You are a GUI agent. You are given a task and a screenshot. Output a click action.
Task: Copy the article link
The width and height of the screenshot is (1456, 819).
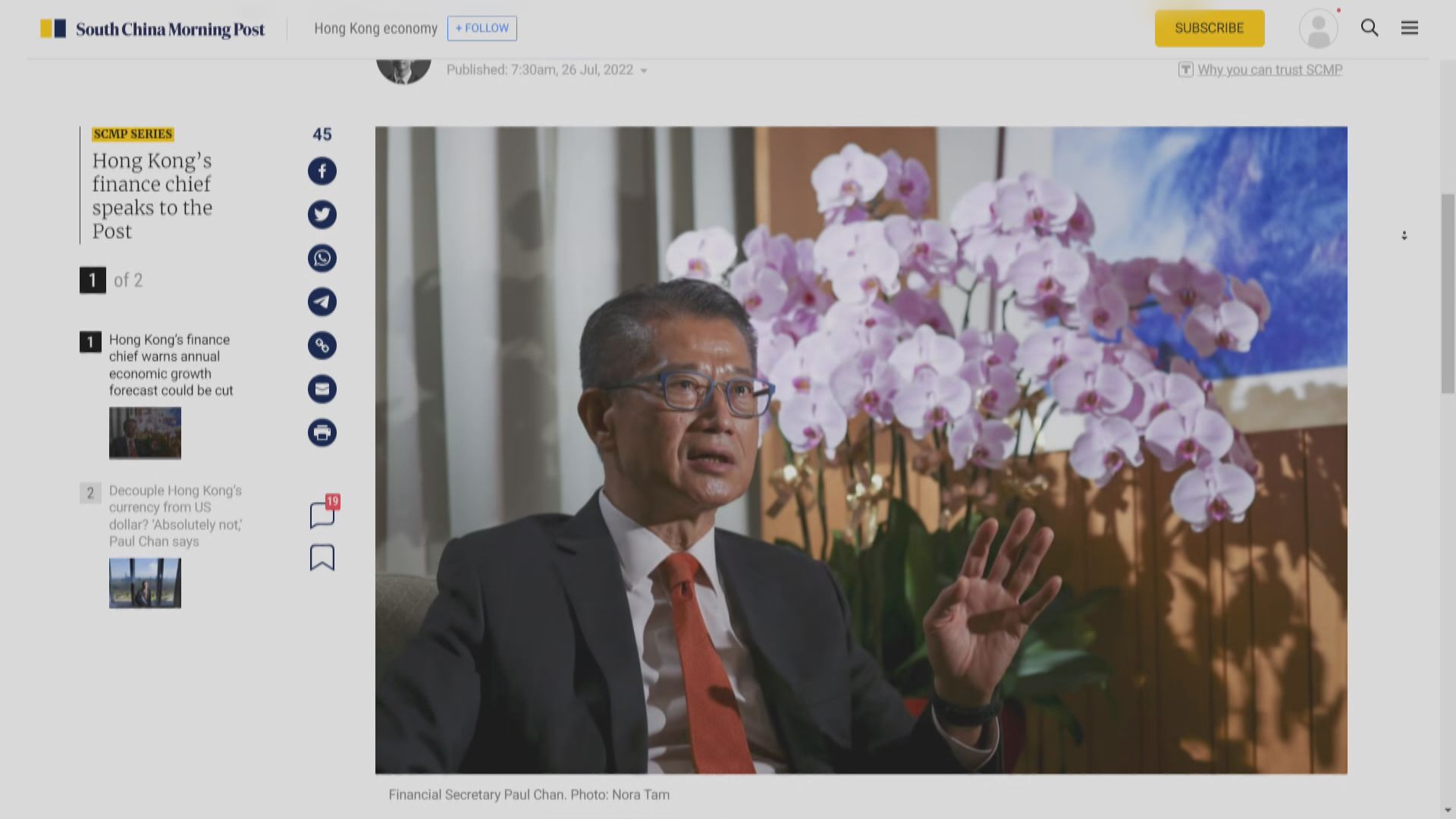tap(322, 345)
